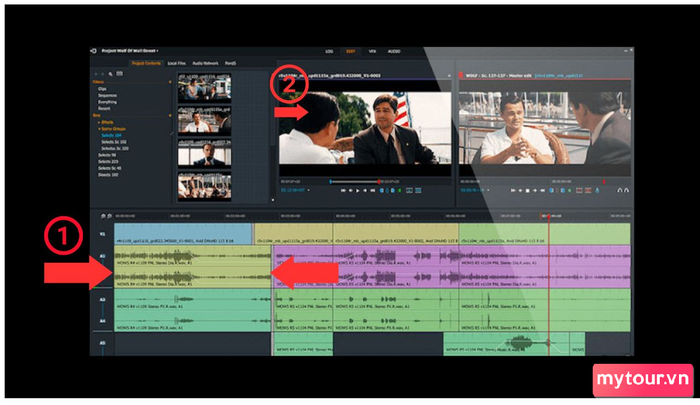Image resolution: width=700 pixels, height=405 pixels.
Task: Open source viewer timecode dropdown arrow
Action: [x=308, y=191]
